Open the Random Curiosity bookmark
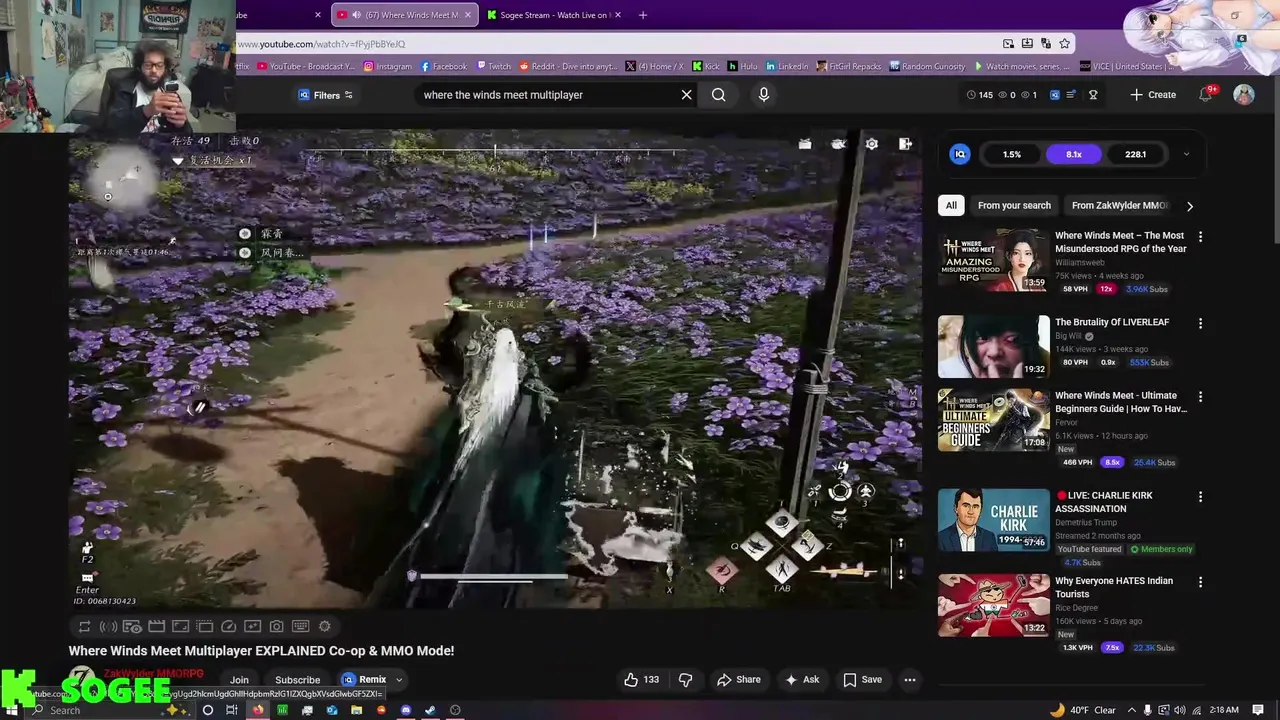The image size is (1280, 720). point(927,66)
